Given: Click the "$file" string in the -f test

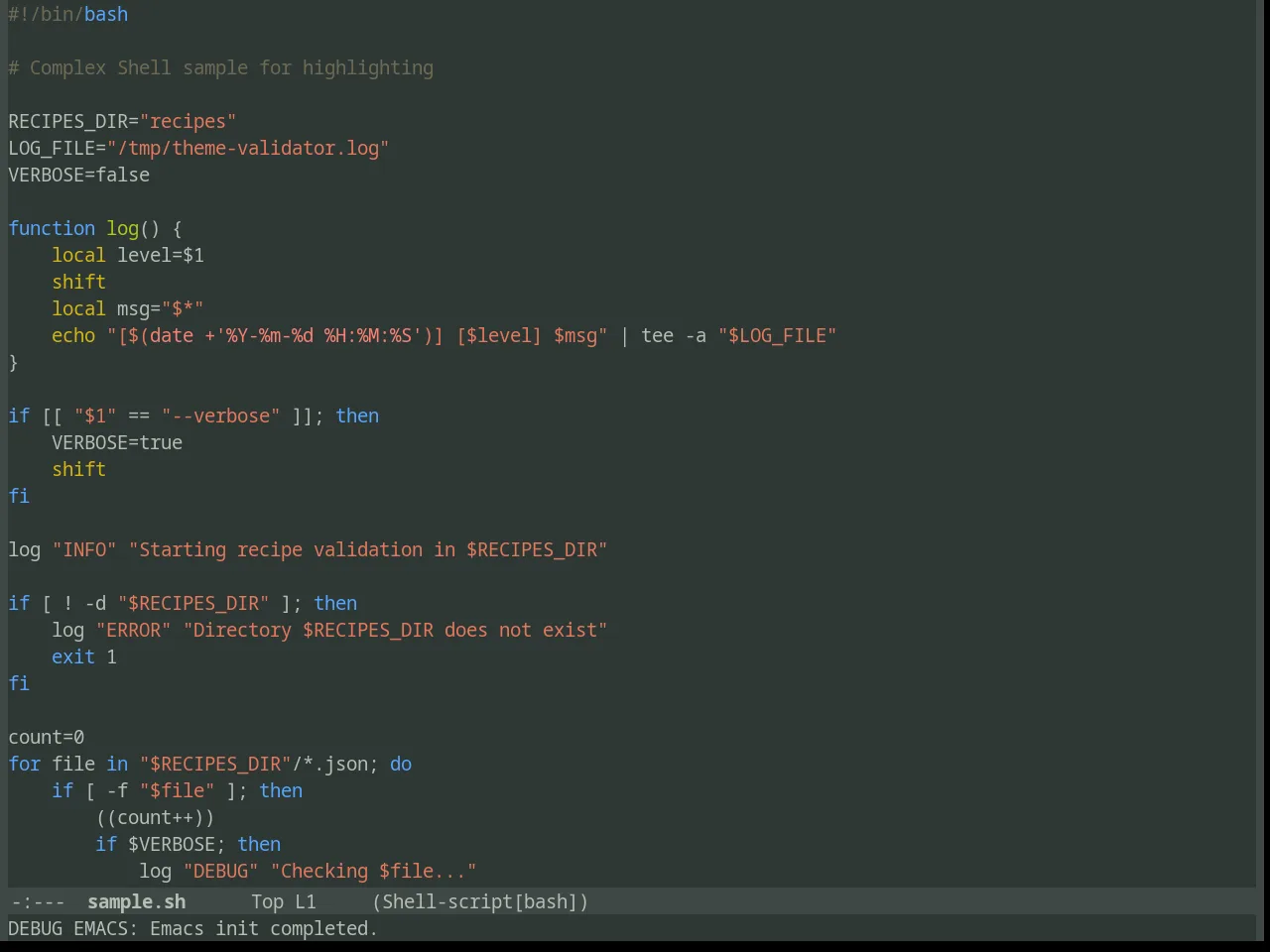Looking at the screenshot, I should coord(177,790).
